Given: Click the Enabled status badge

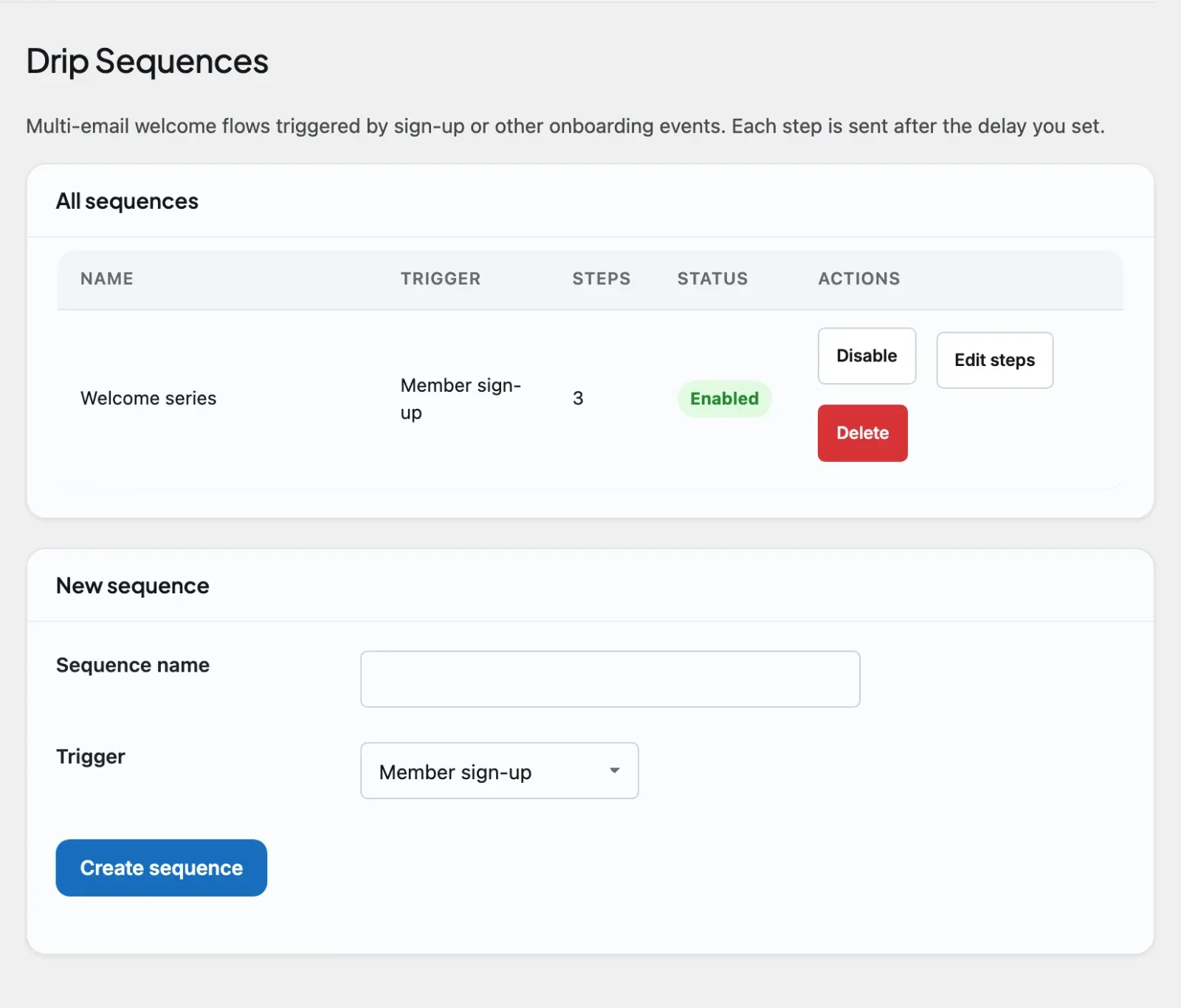Looking at the screenshot, I should point(724,398).
